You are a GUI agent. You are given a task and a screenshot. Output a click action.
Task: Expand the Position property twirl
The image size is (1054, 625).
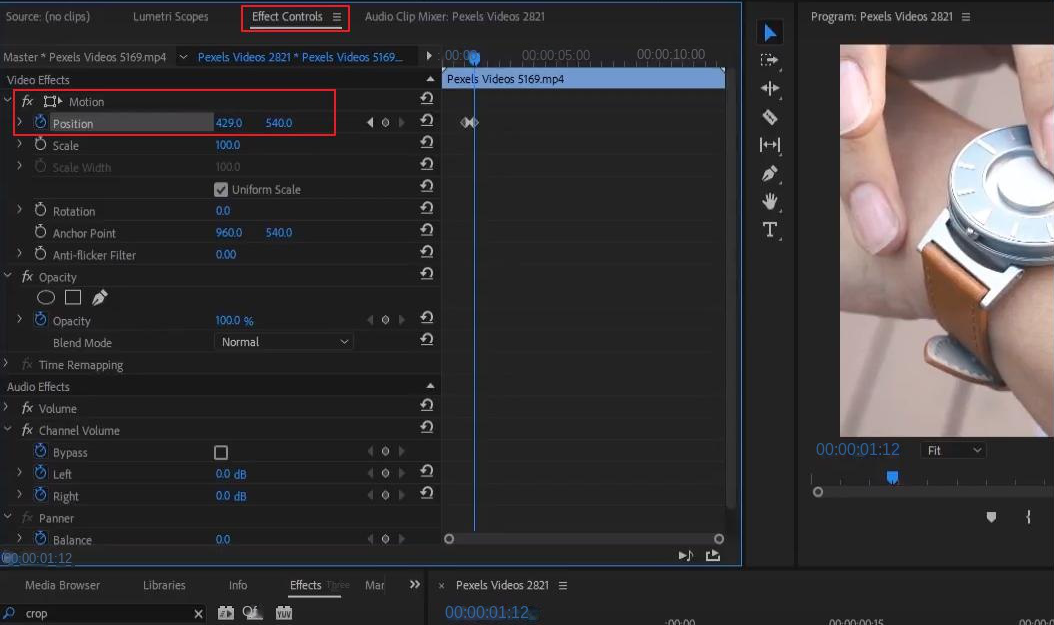pos(19,122)
